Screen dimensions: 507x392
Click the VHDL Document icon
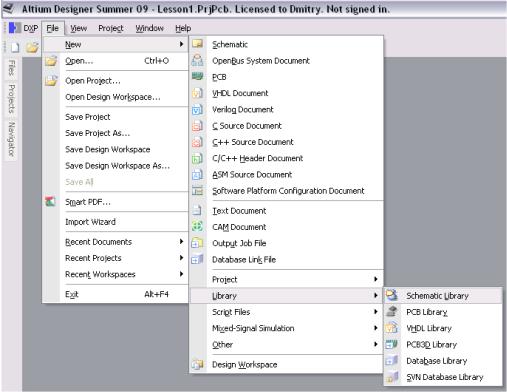tap(197, 93)
